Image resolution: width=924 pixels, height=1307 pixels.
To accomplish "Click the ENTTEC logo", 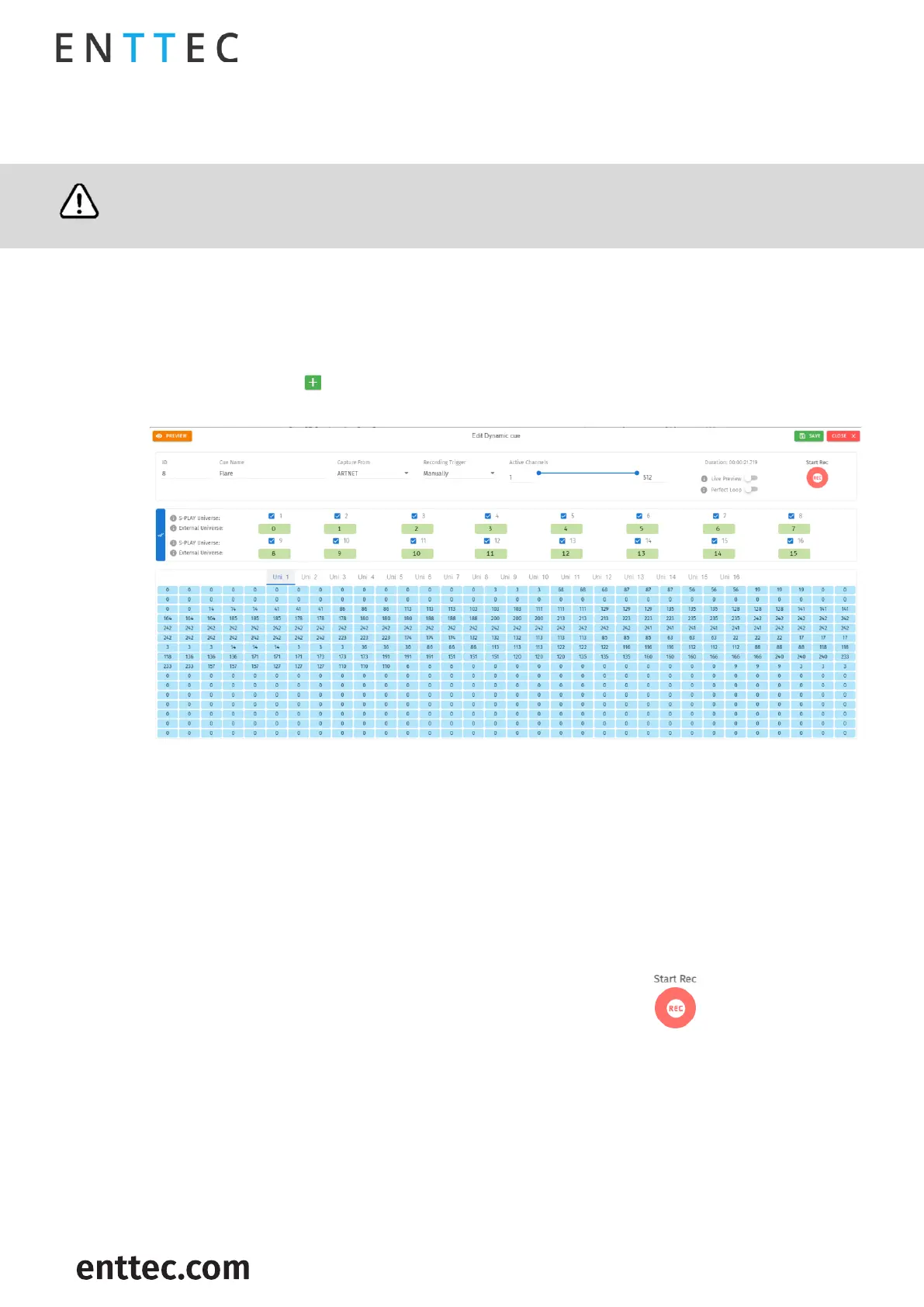I will (x=147, y=48).
